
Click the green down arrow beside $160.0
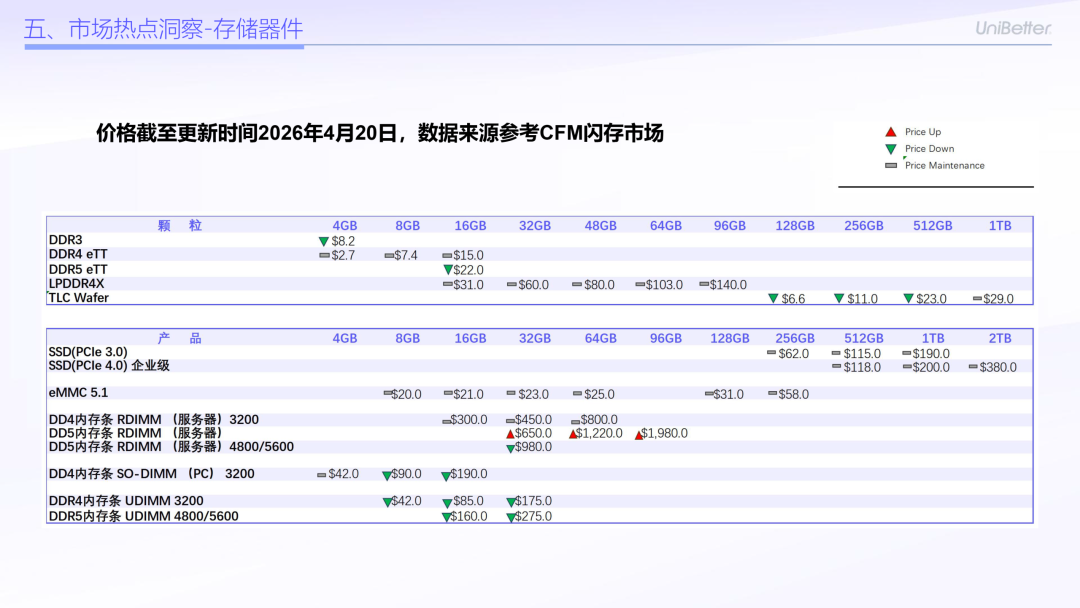pos(446,518)
